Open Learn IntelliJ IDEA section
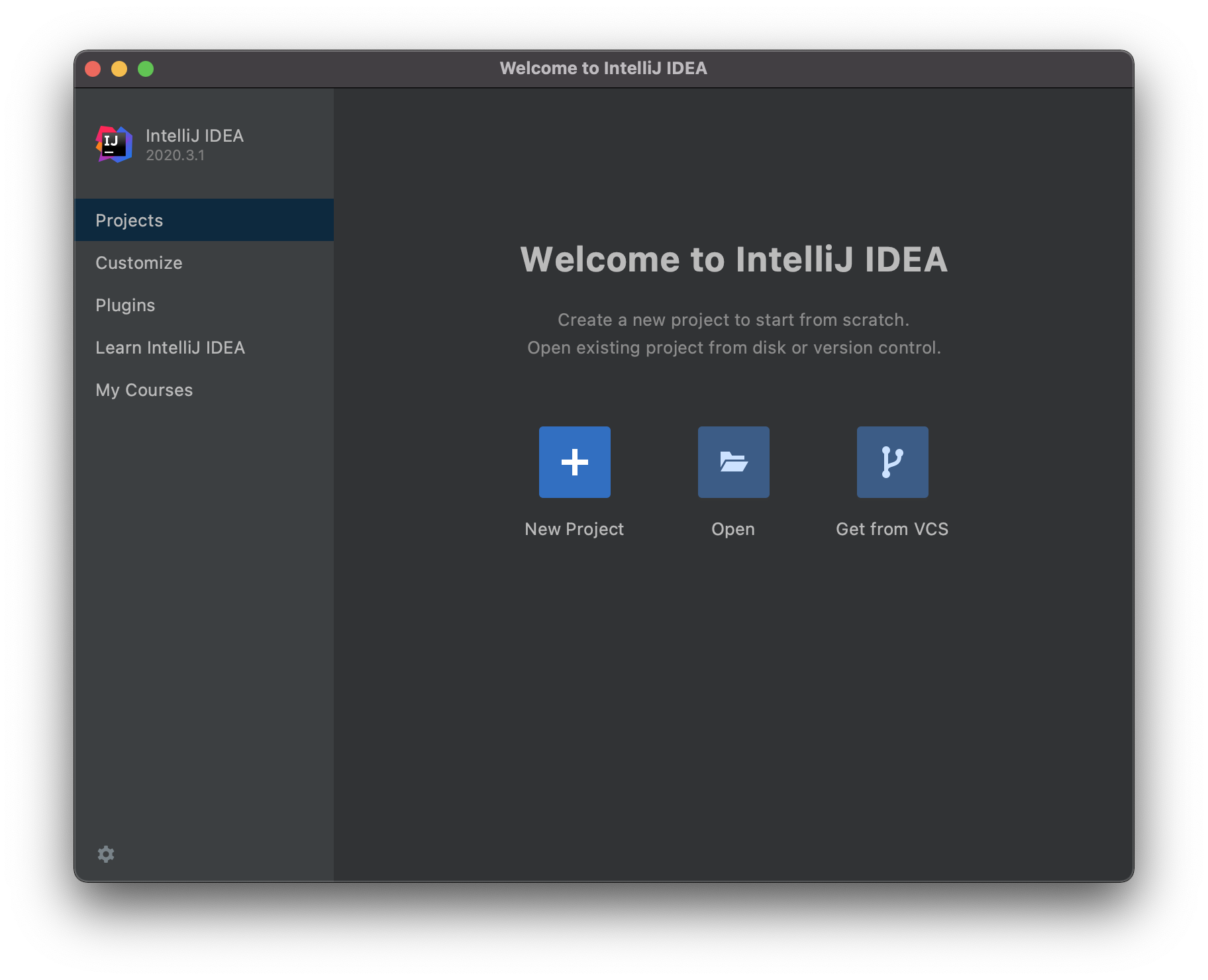This screenshot has height=980, width=1208. pos(170,347)
